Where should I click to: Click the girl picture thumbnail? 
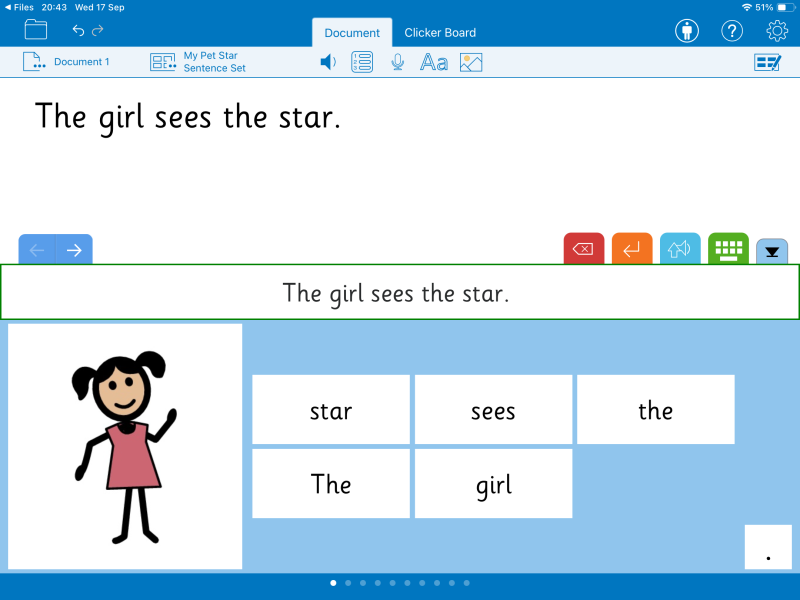[125, 446]
